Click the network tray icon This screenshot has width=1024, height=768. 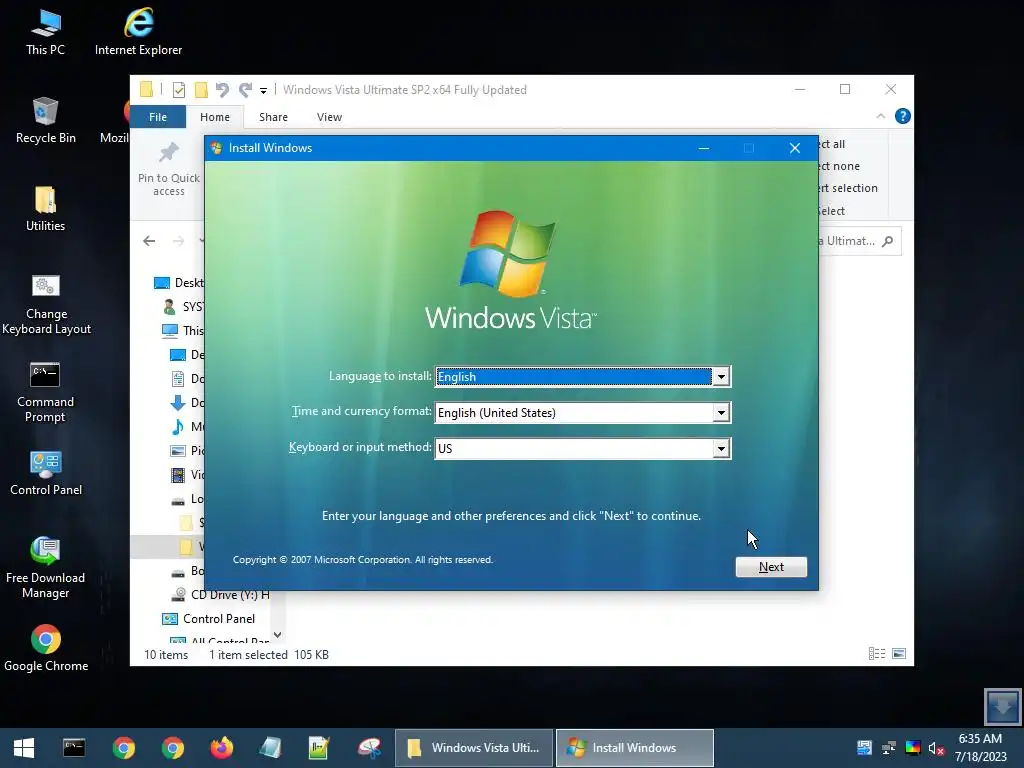888,748
